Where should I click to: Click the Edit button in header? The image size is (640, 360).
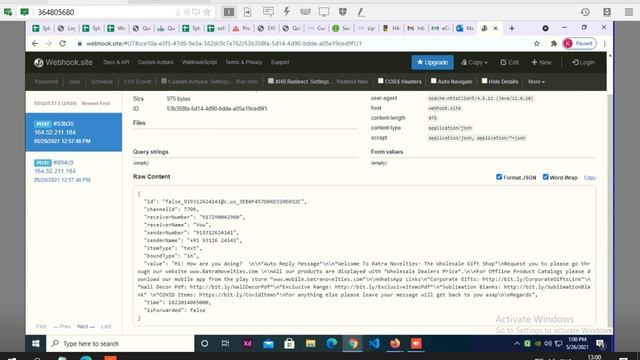click(x=510, y=62)
